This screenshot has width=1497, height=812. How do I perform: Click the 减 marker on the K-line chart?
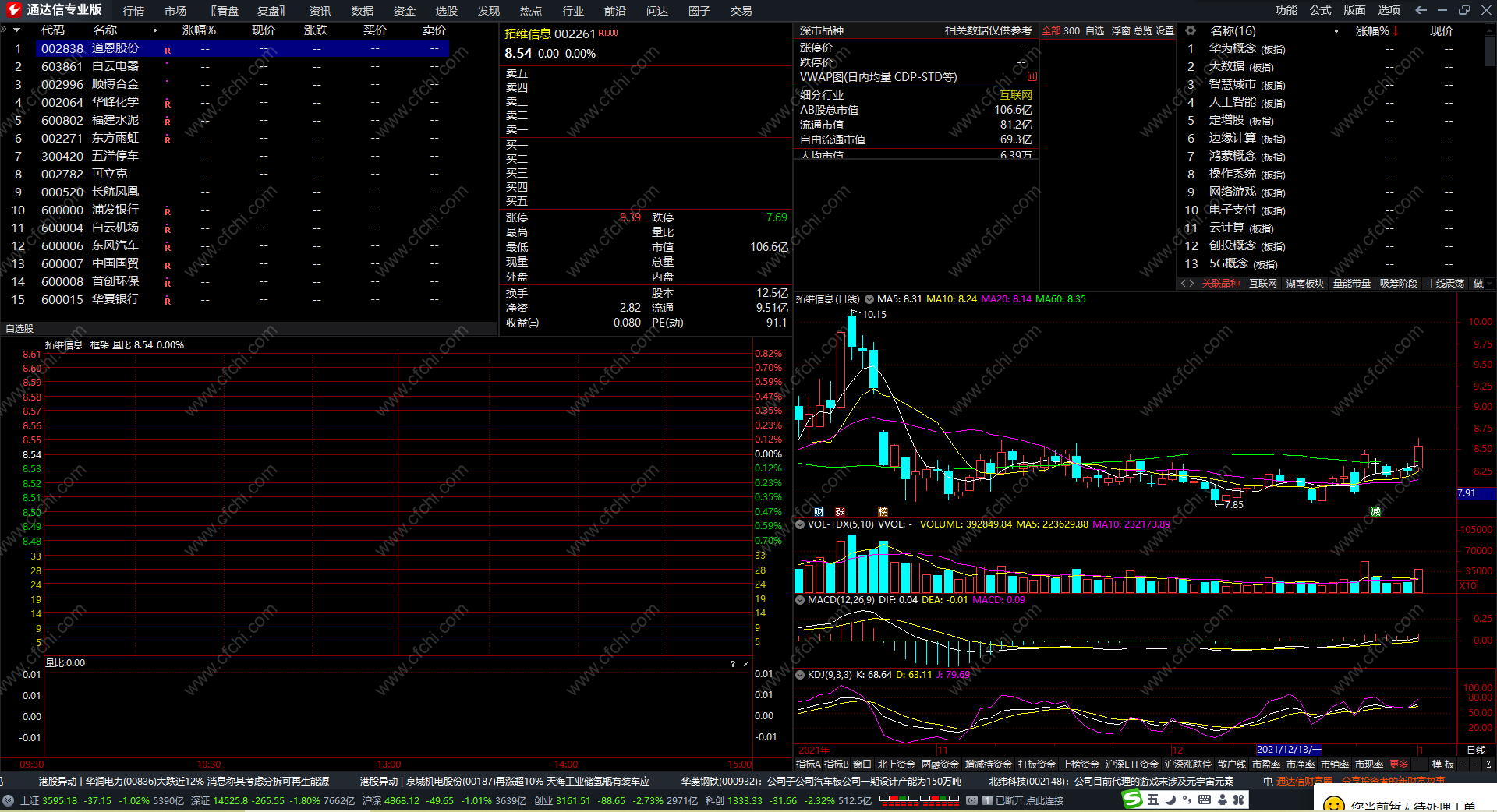(x=1375, y=512)
